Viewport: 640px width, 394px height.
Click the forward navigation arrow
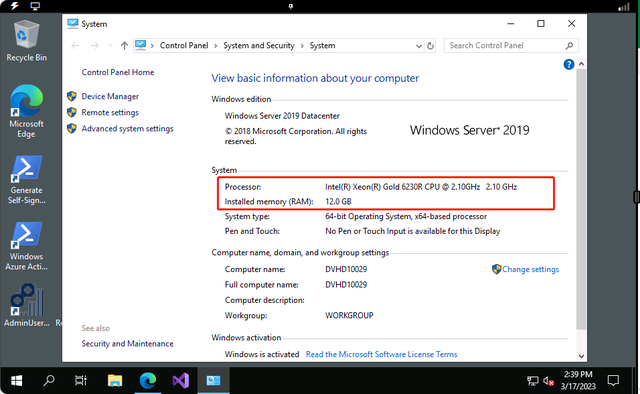click(95, 46)
